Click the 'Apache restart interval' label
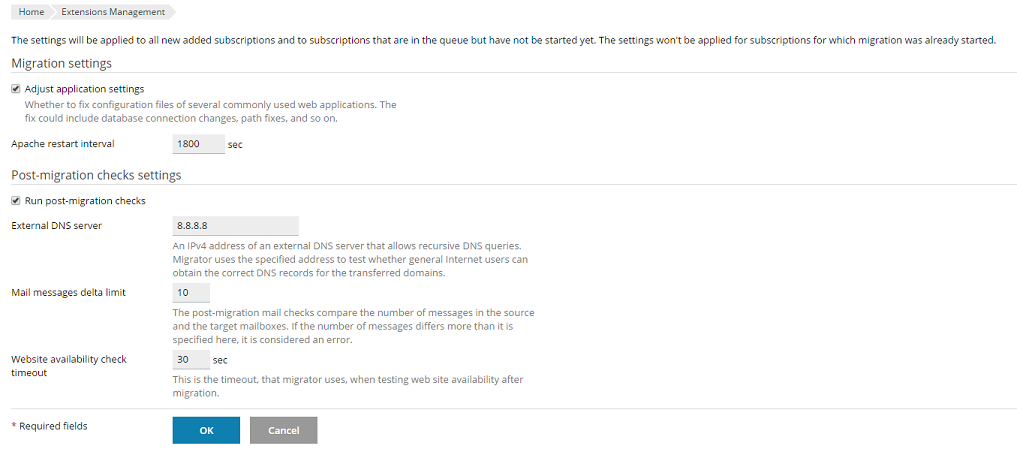This screenshot has width=1017, height=461. click(x=63, y=144)
